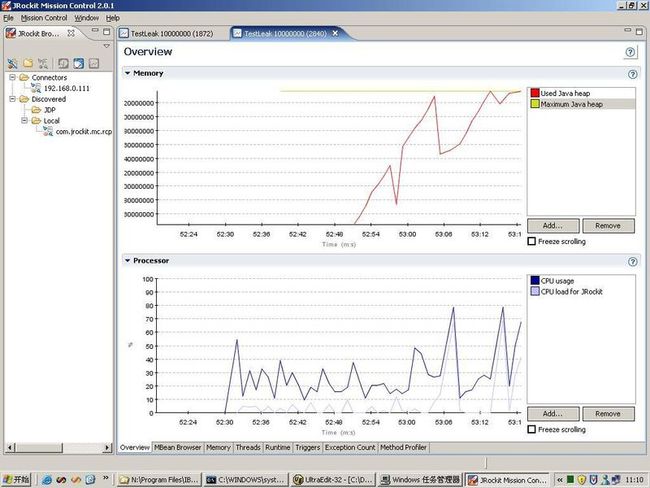The image size is (650, 488).
Task: Click the network computers tray icon next to clock
Action: 616,480
